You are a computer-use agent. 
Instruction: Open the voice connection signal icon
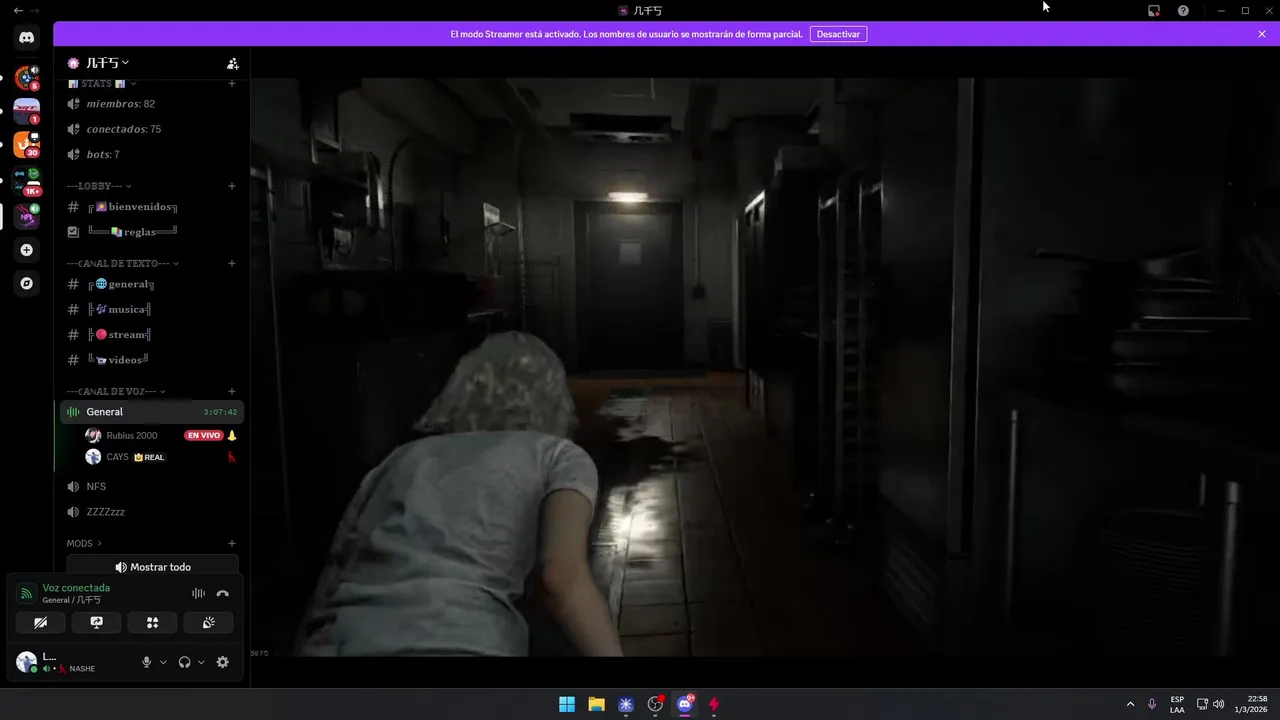27,594
